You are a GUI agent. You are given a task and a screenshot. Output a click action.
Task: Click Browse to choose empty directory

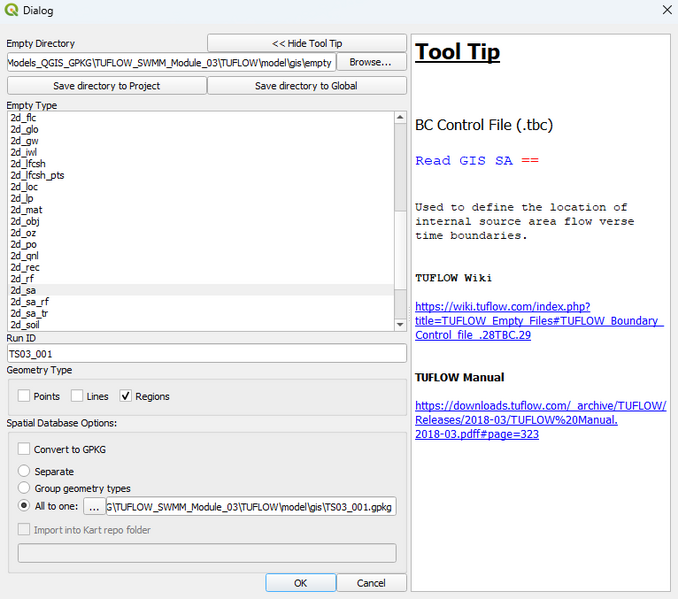click(370, 62)
